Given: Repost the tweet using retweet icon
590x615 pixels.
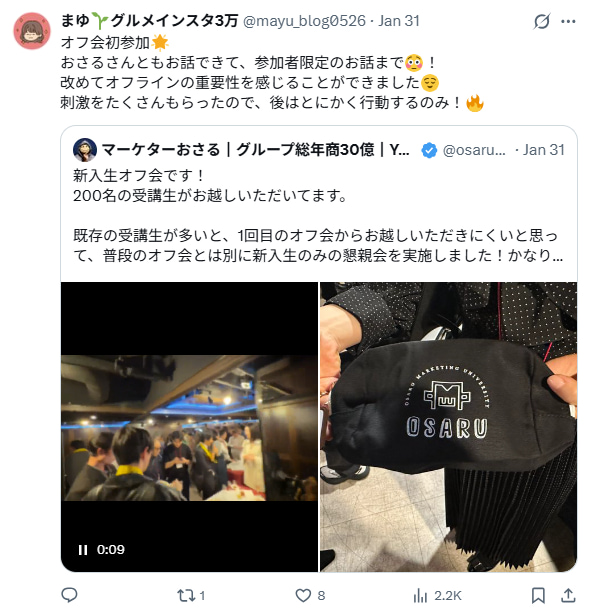Looking at the screenshot, I should point(191,596).
